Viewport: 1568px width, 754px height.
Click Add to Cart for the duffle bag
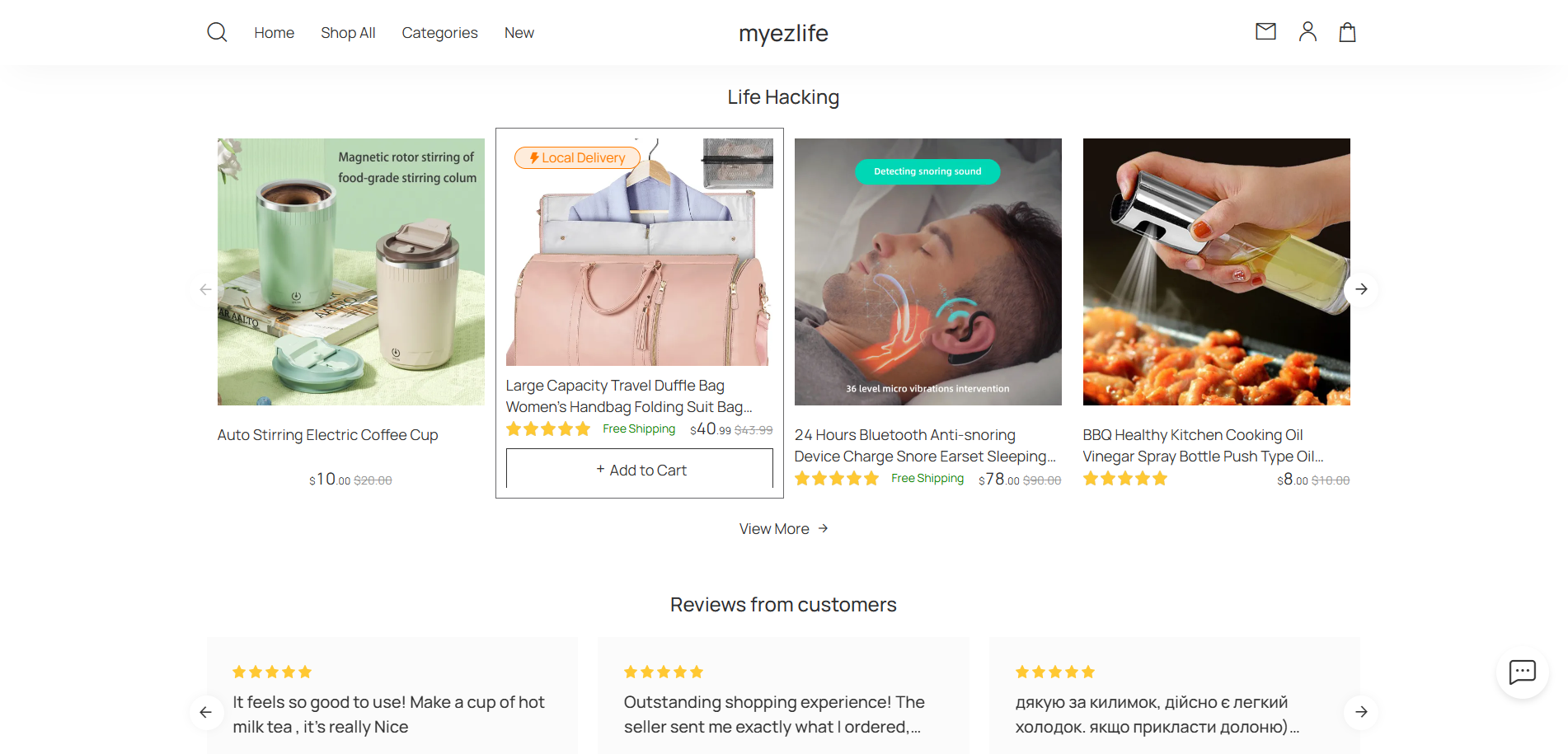point(640,469)
